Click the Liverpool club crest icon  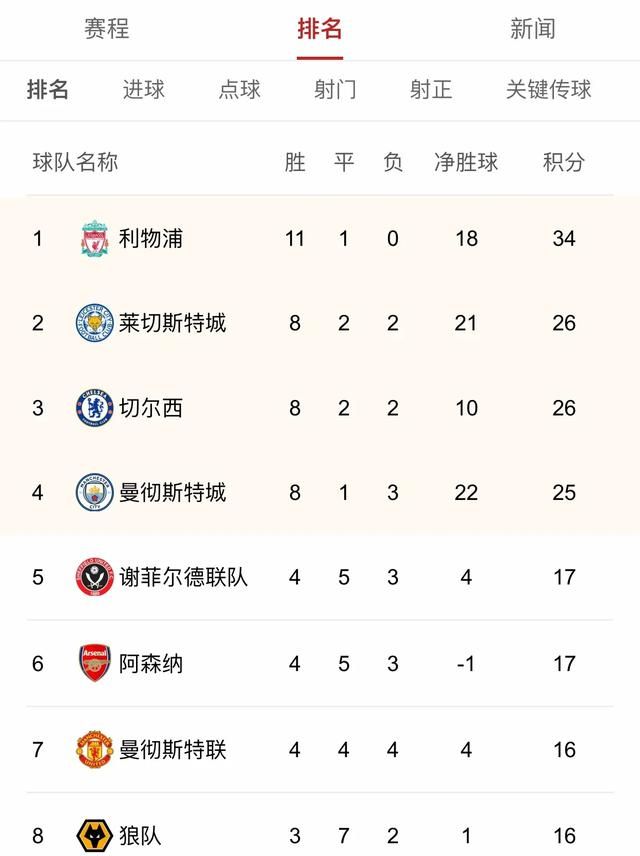pyautogui.click(x=95, y=239)
